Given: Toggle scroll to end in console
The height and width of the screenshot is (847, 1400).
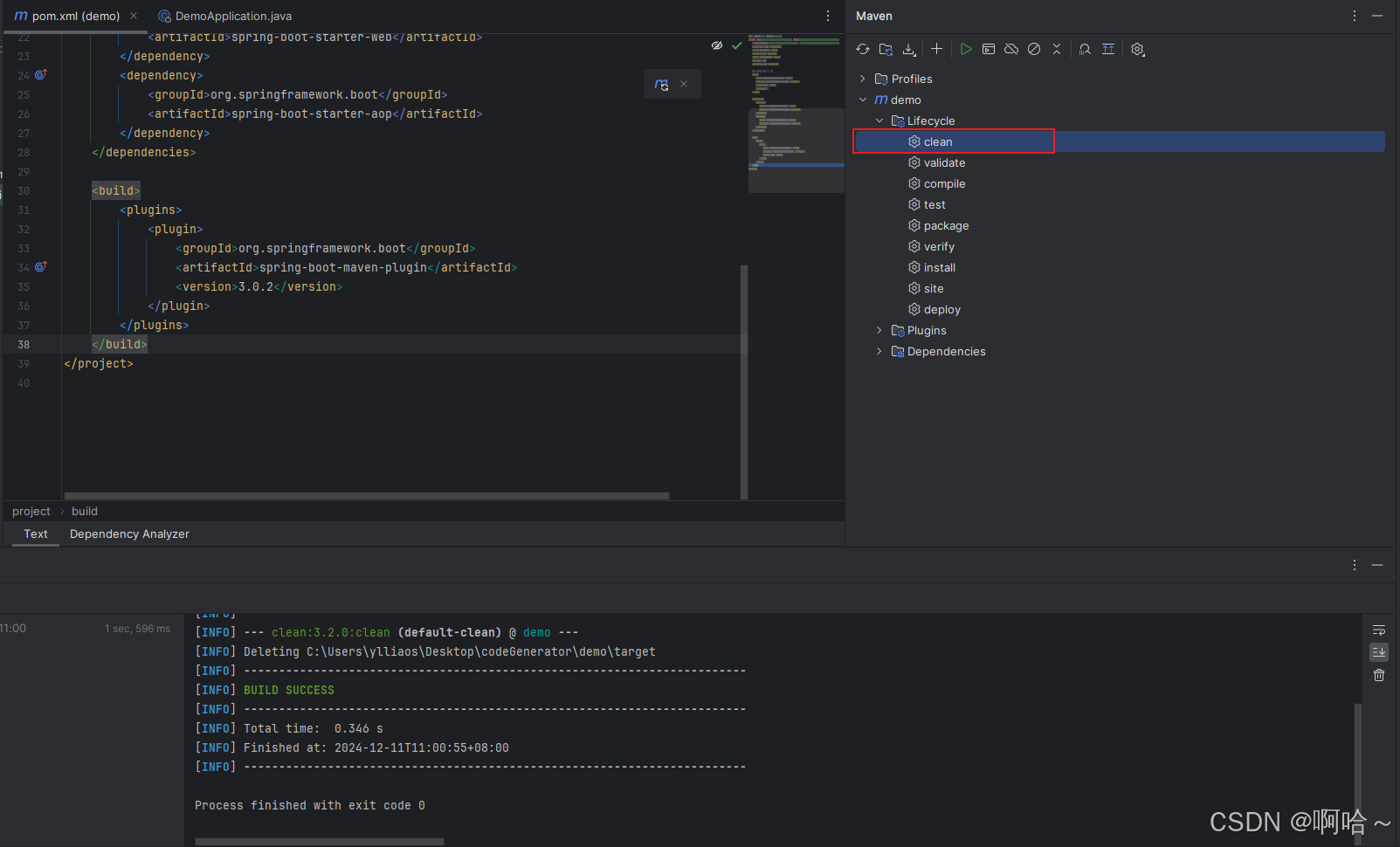Looking at the screenshot, I should pyautogui.click(x=1378, y=651).
